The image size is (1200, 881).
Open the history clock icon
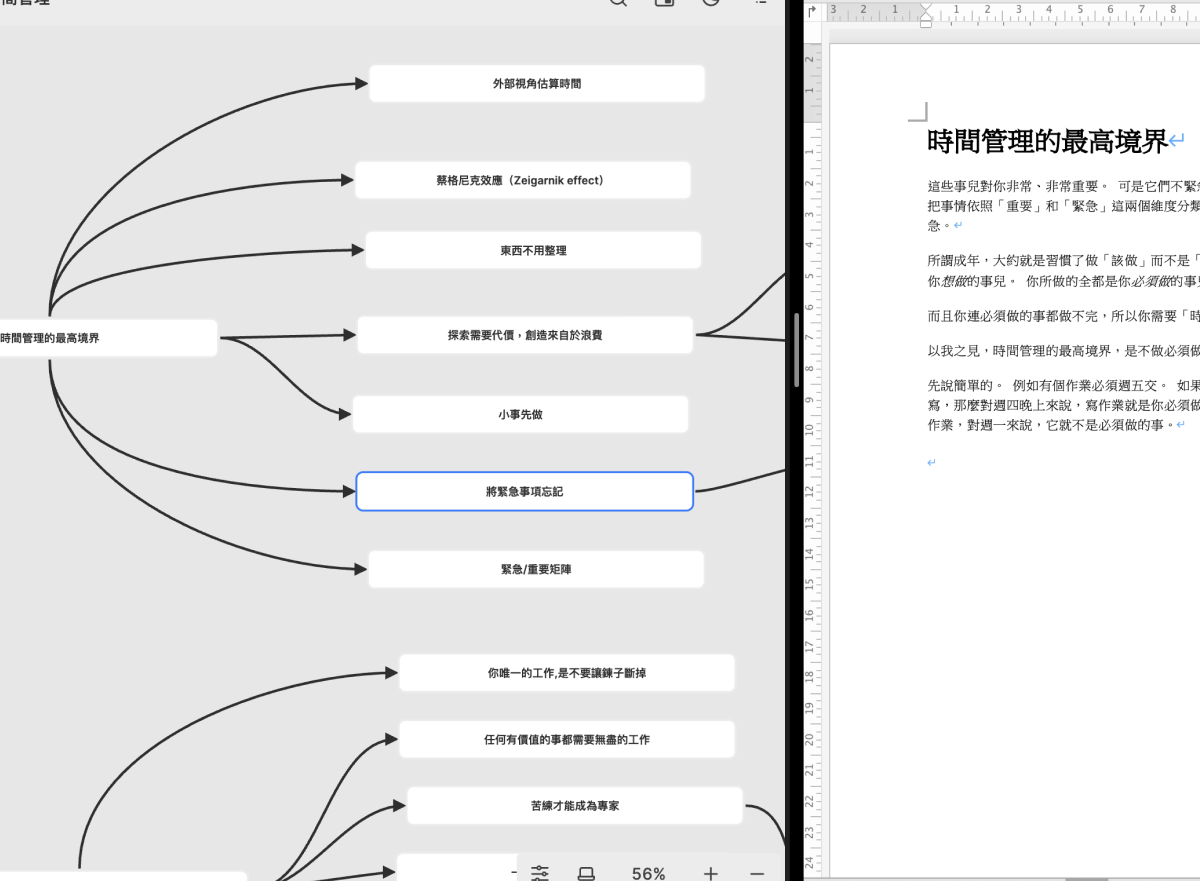click(712, 2)
